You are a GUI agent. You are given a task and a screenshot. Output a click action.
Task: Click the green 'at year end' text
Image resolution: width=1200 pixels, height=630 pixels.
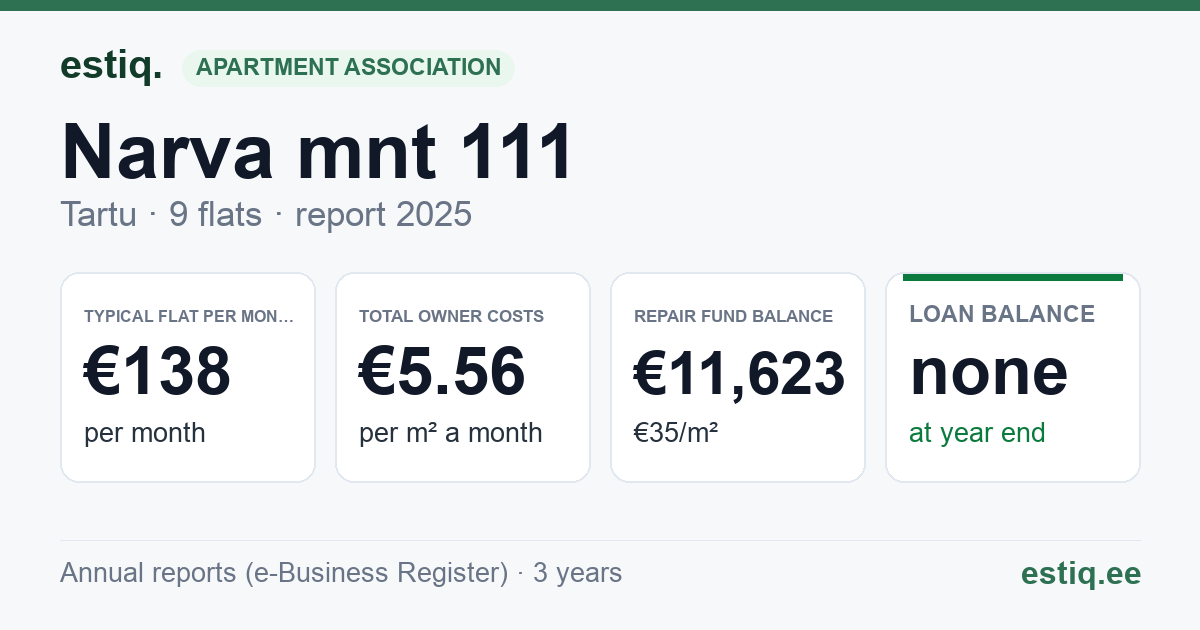pyautogui.click(x=977, y=433)
